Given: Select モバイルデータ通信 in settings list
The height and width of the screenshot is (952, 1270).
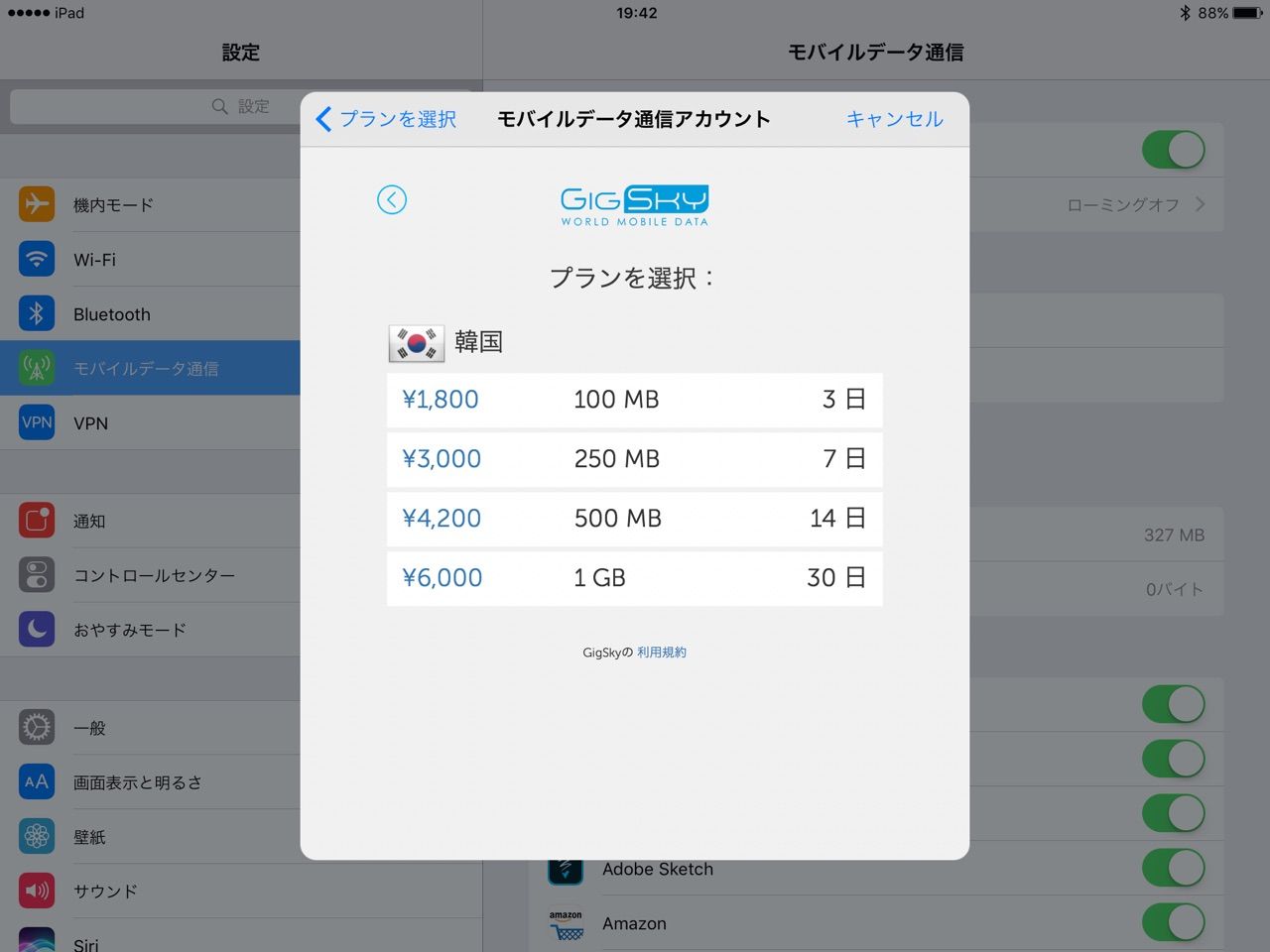Looking at the screenshot, I should (x=150, y=368).
